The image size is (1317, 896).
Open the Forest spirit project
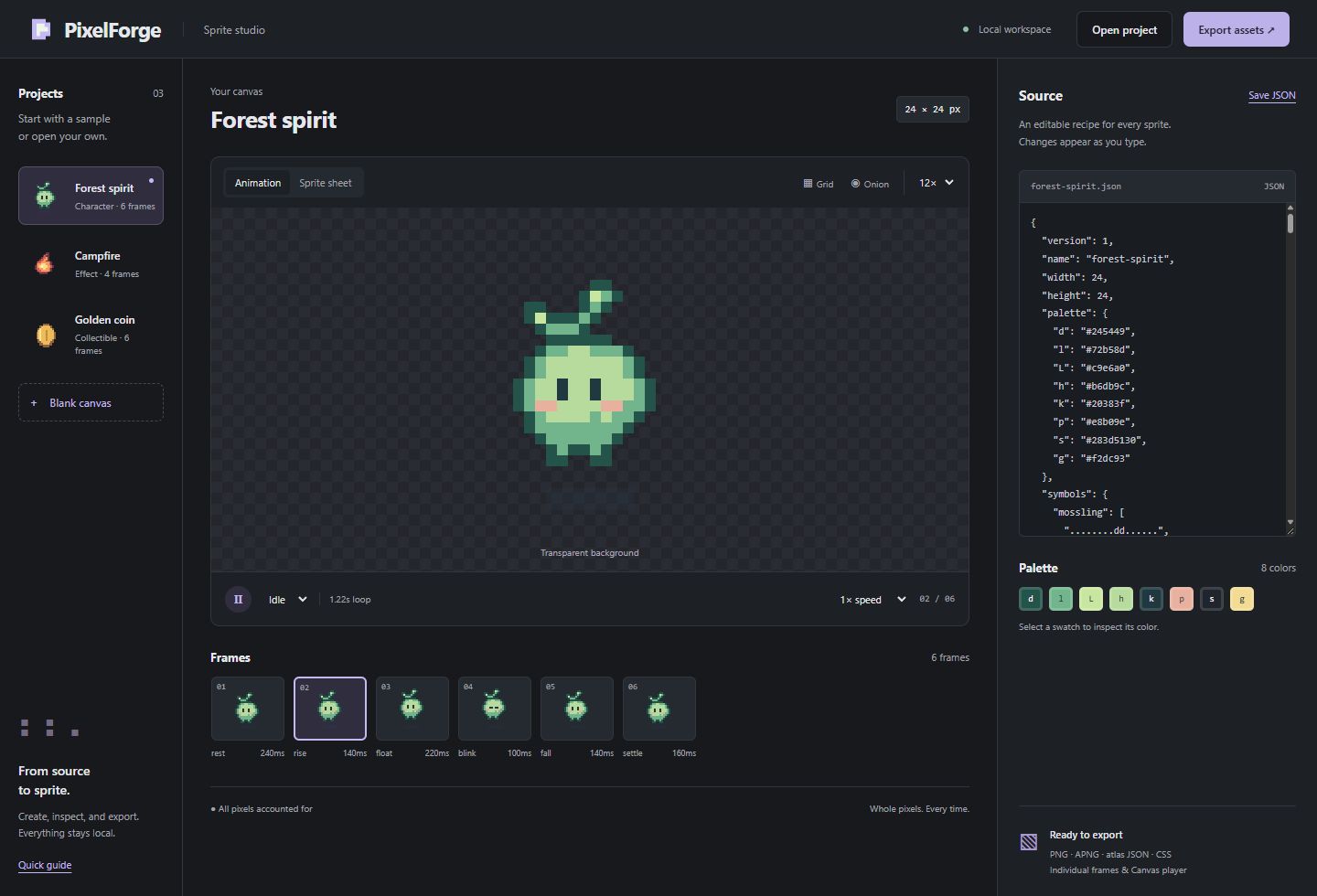pyautogui.click(x=91, y=196)
